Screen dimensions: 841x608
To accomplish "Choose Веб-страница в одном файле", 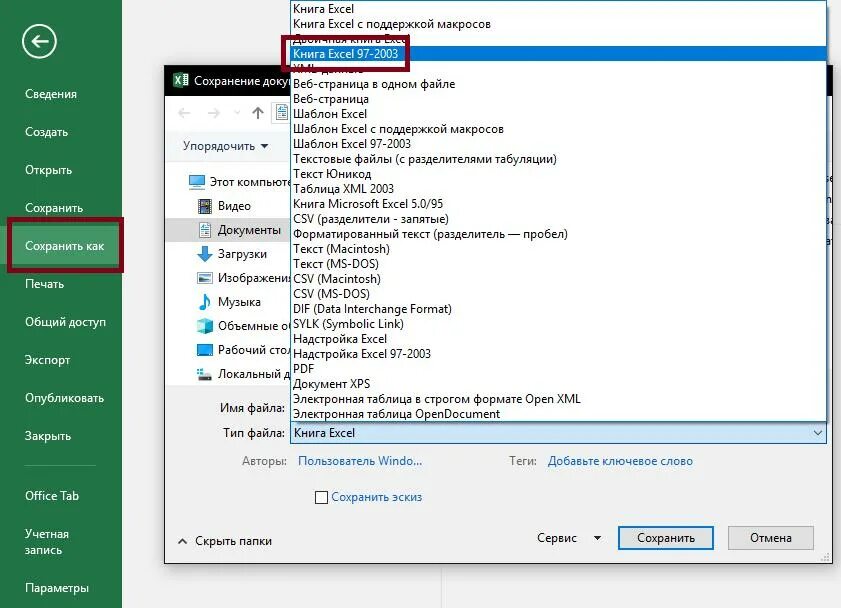I will point(558,84).
